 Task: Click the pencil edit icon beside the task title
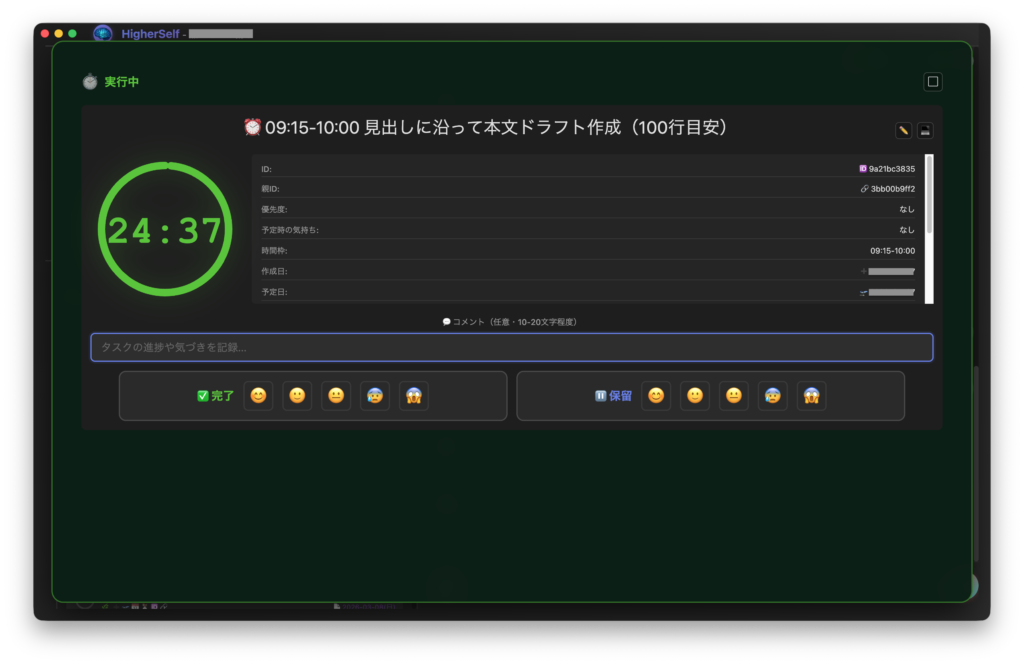pos(903,130)
